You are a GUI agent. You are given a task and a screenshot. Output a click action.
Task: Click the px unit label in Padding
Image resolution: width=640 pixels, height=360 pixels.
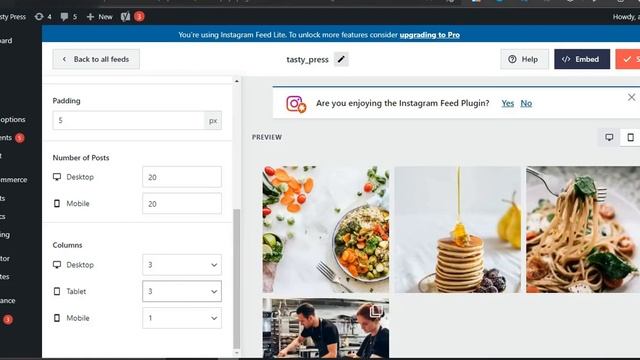click(x=213, y=120)
